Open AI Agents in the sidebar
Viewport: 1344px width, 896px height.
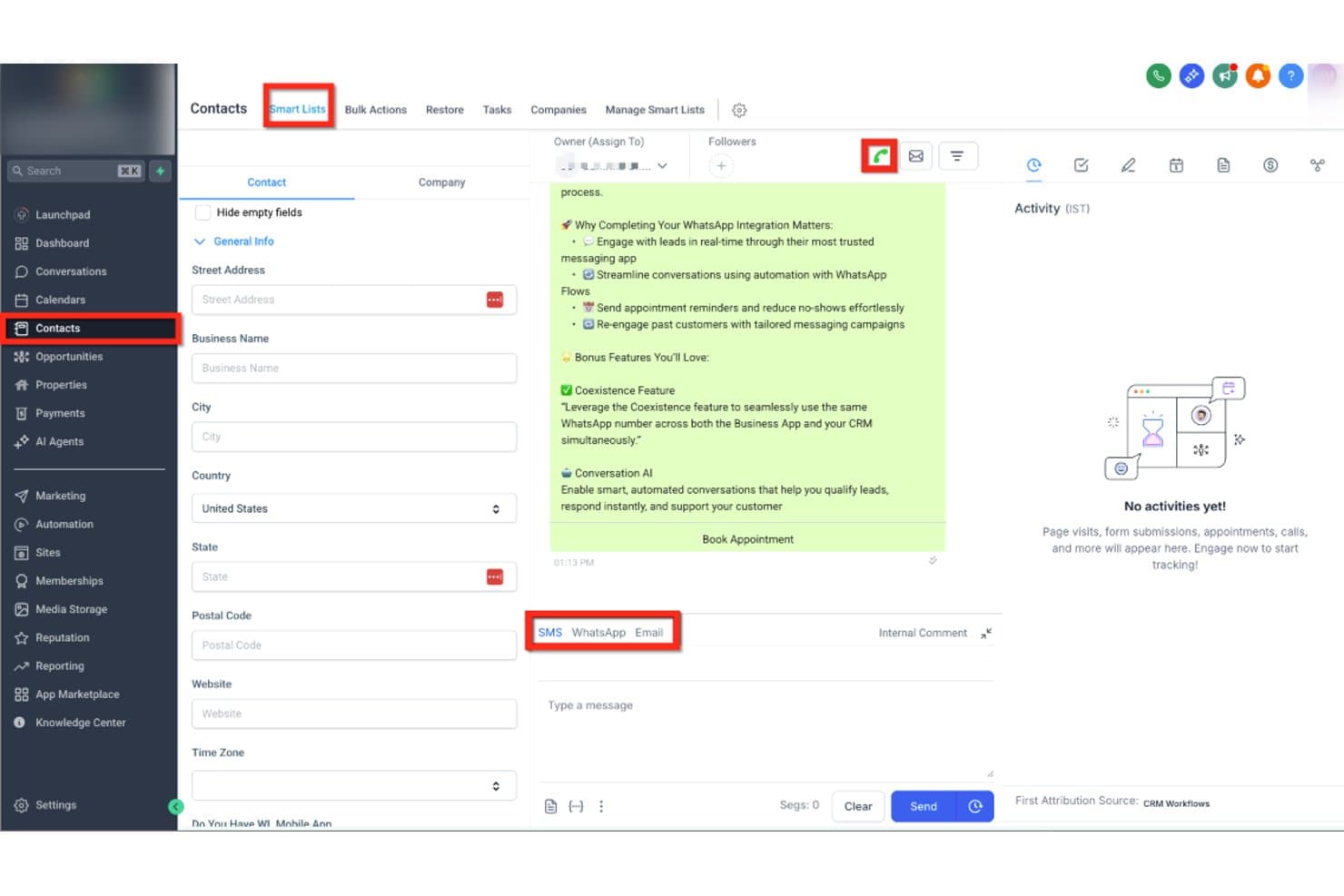click(x=59, y=441)
